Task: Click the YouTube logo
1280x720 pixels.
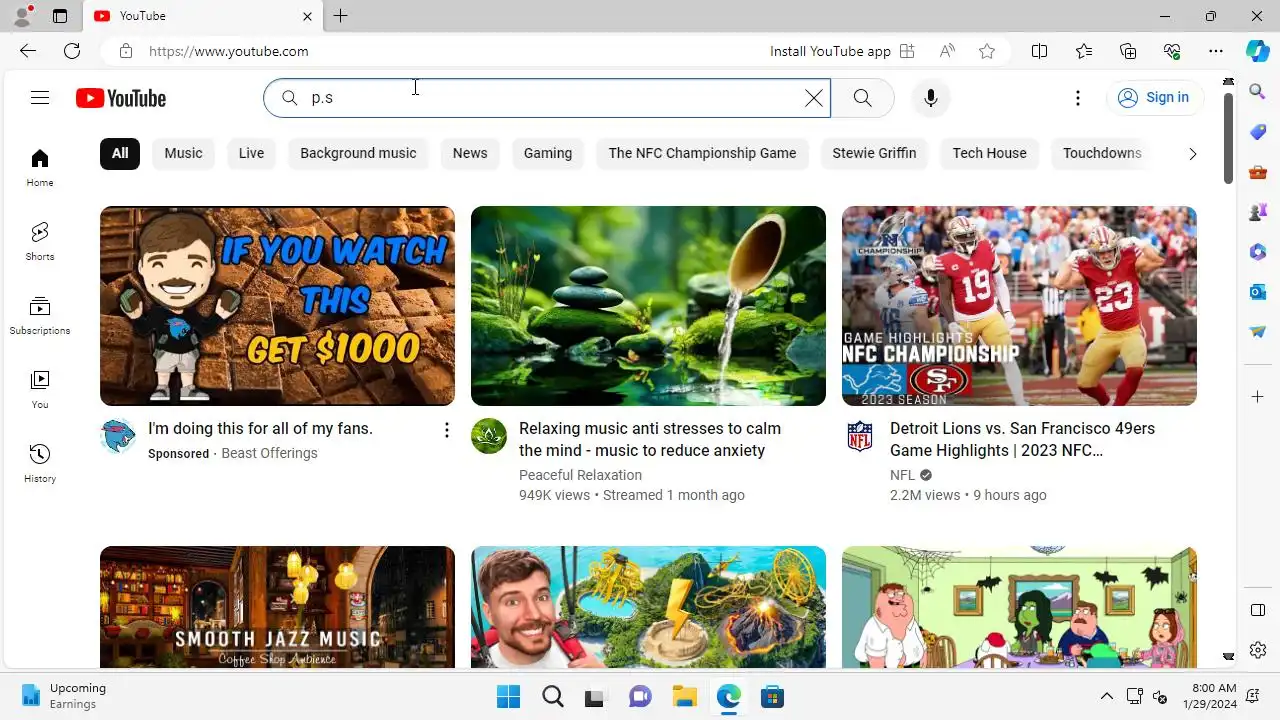Action: (x=121, y=98)
